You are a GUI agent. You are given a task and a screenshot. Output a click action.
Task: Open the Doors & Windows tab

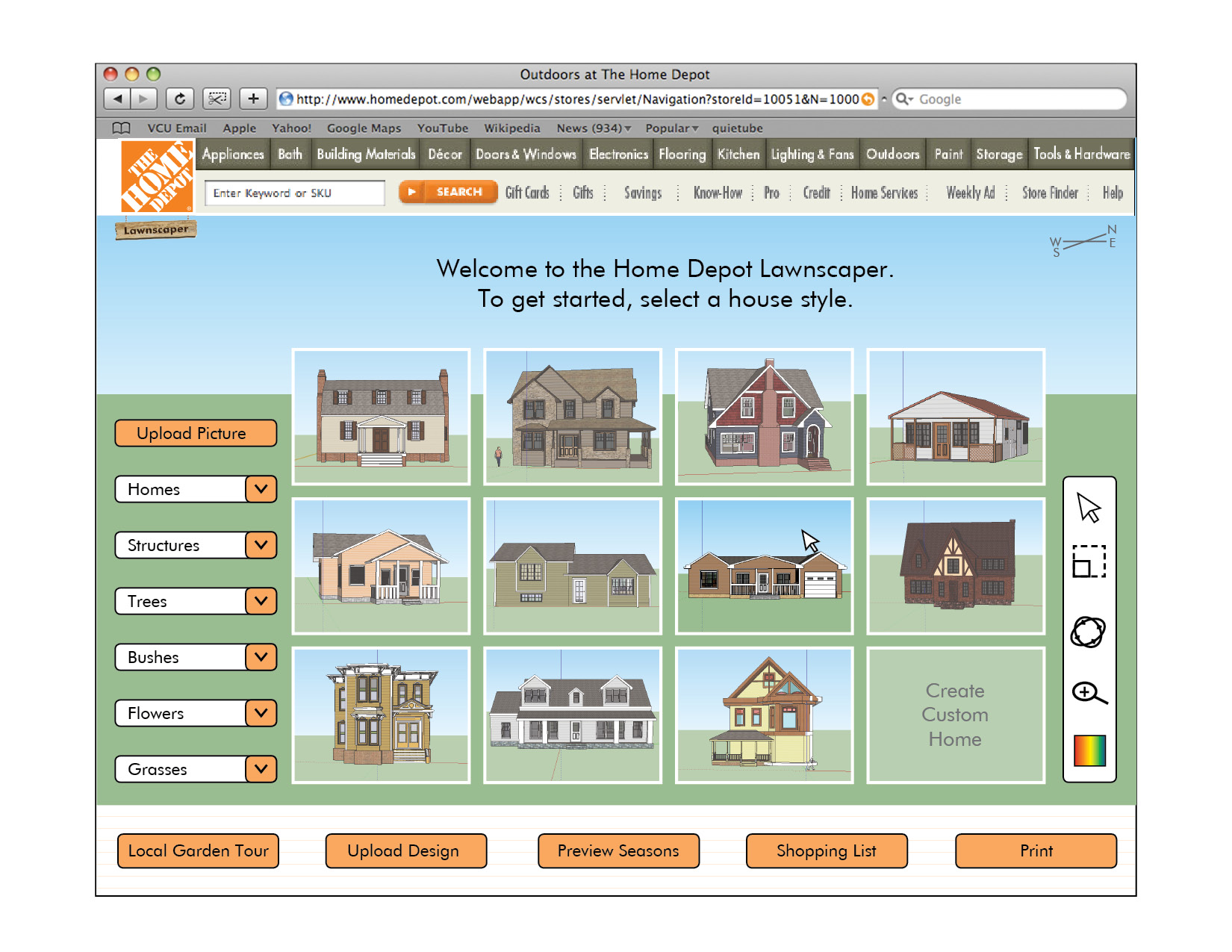point(526,155)
